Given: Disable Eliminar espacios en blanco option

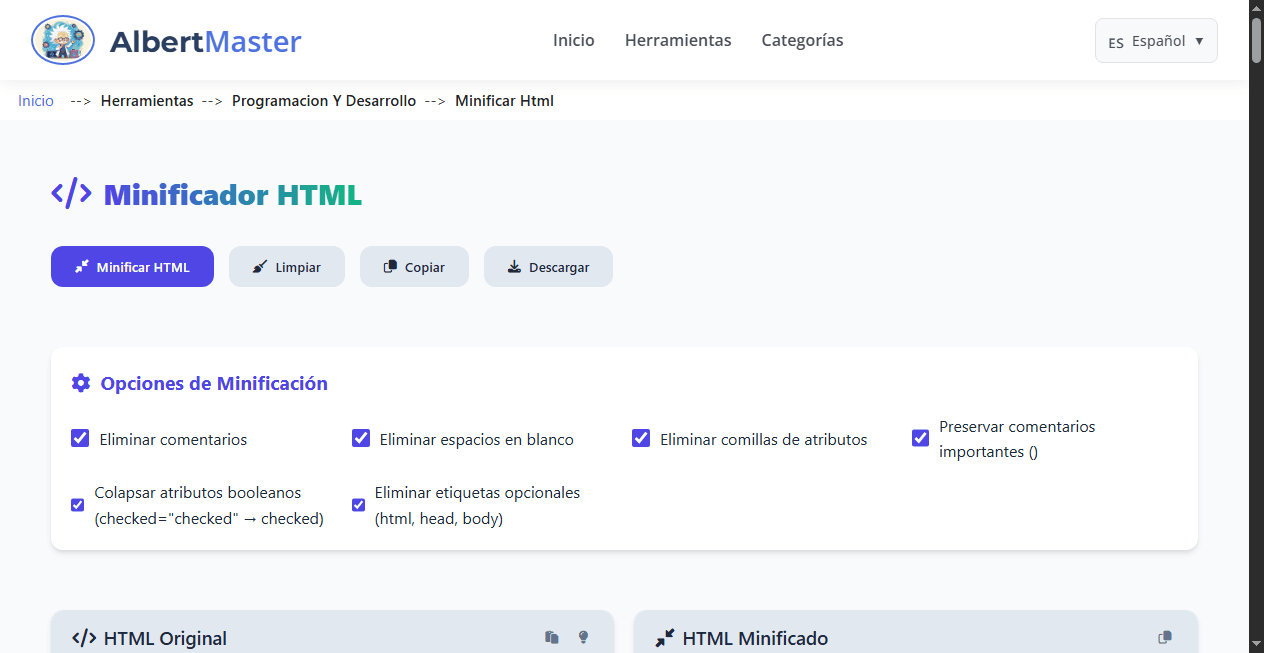Looking at the screenshot, I should point(361,438).
